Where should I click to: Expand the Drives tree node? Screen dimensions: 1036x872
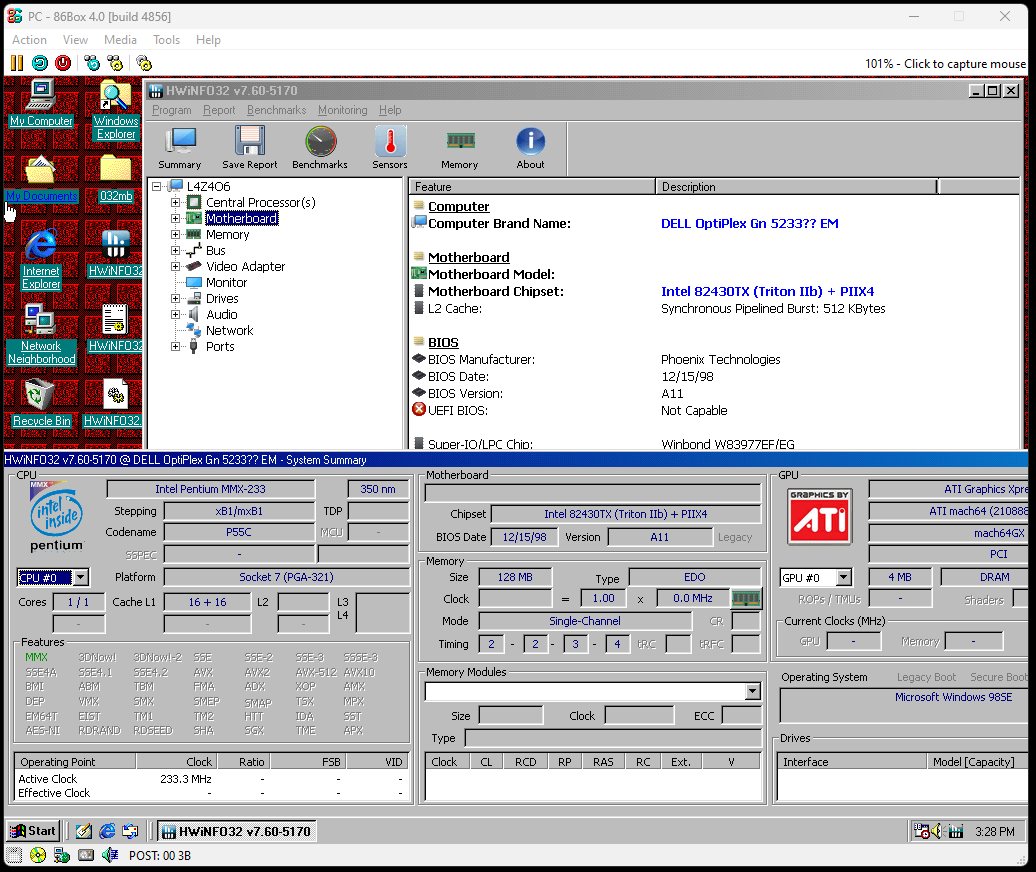(175, 299)
